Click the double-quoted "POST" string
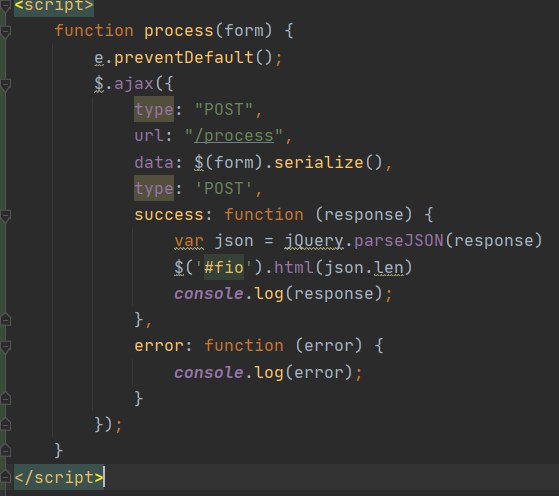This screenshot has width=559, height=496. 224,109
